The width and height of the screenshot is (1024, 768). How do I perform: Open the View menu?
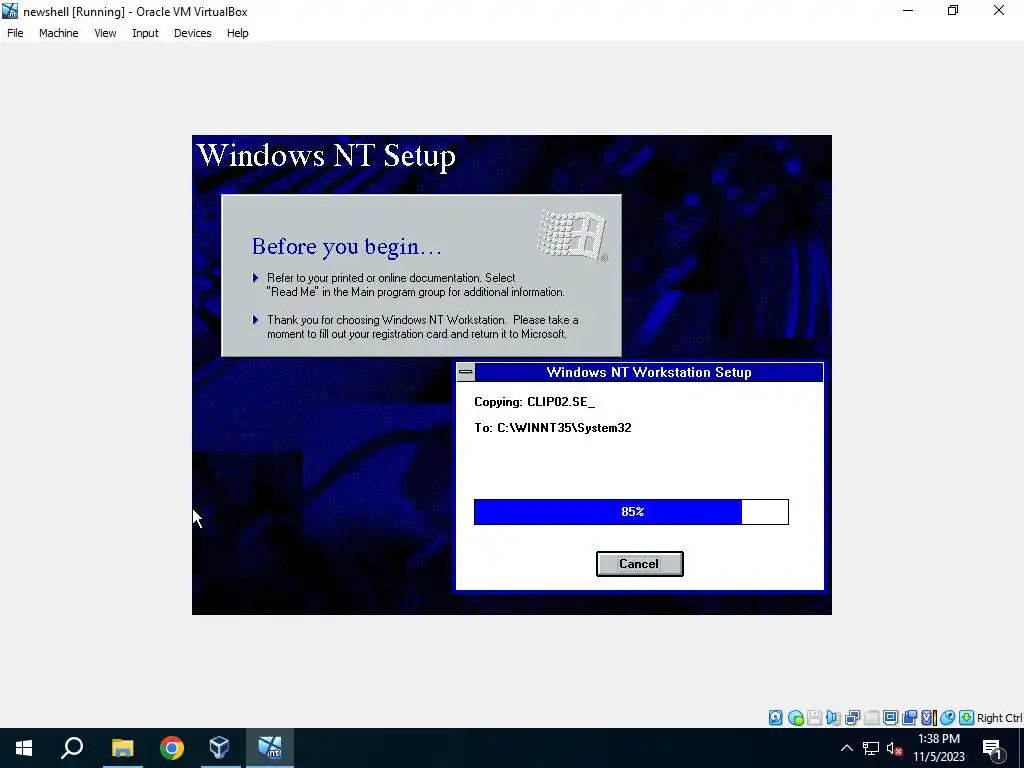[105, 33]
